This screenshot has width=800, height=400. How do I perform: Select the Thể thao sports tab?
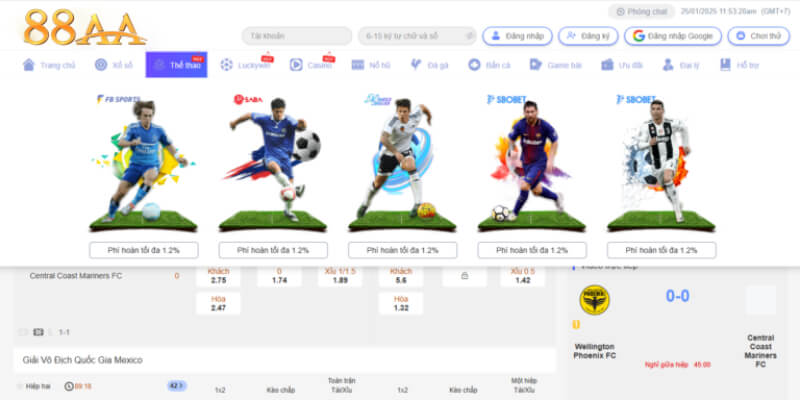(176, 65)
